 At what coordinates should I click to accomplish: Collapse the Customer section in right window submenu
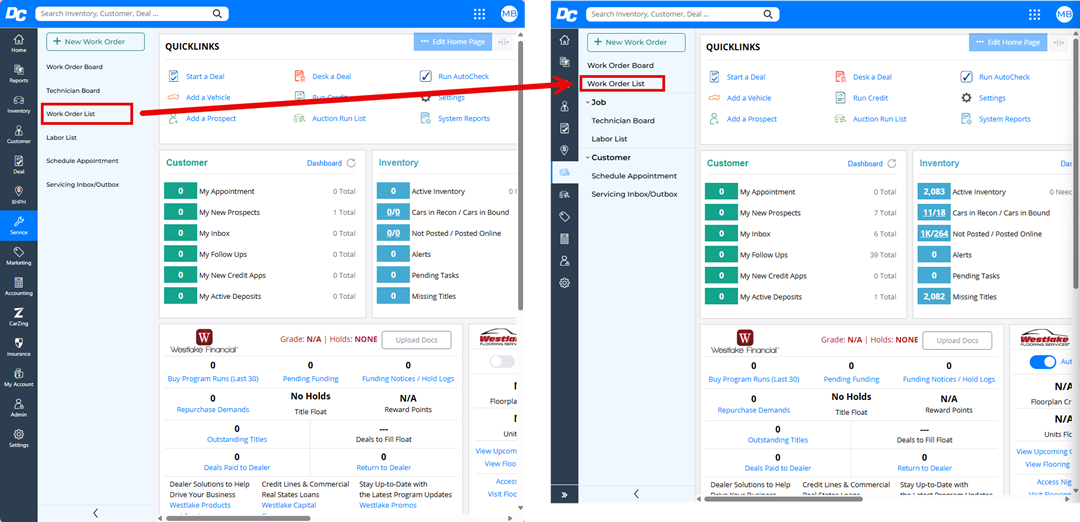coord(588,158)
